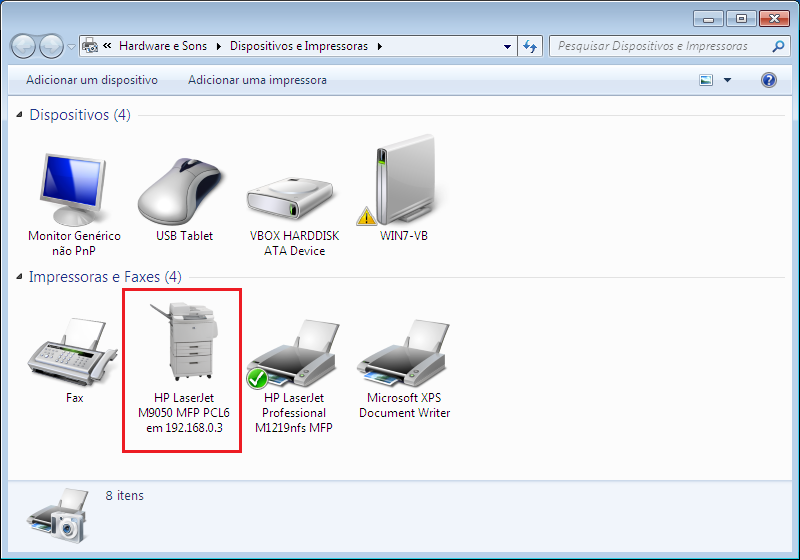Select the Monitor Genérico não PnP device icon
Image resolution: width=800 pixels, height=560 pixels.
[73, 189]
